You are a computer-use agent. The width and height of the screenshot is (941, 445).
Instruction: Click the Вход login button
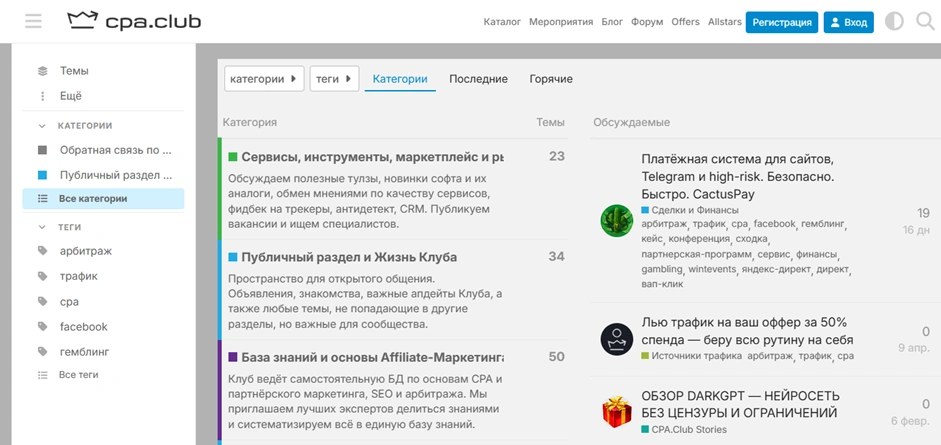point(848,22)
